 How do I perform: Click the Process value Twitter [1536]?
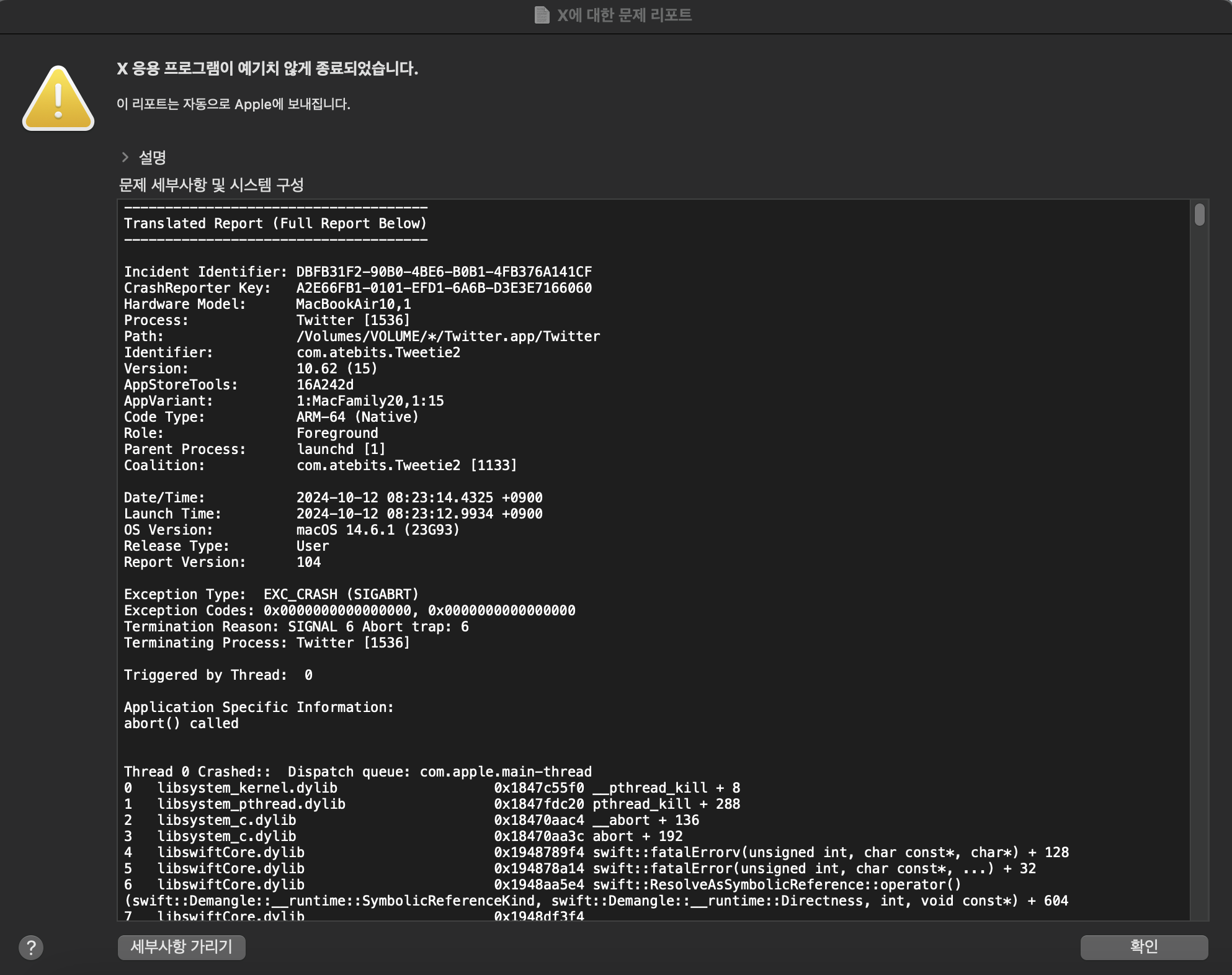coord(353,320)
